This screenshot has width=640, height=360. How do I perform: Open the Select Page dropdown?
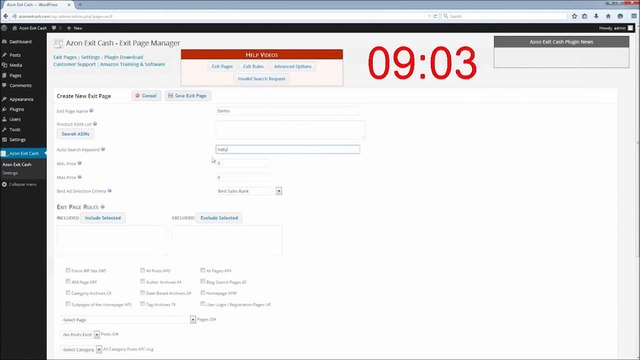tap(128, 320)
